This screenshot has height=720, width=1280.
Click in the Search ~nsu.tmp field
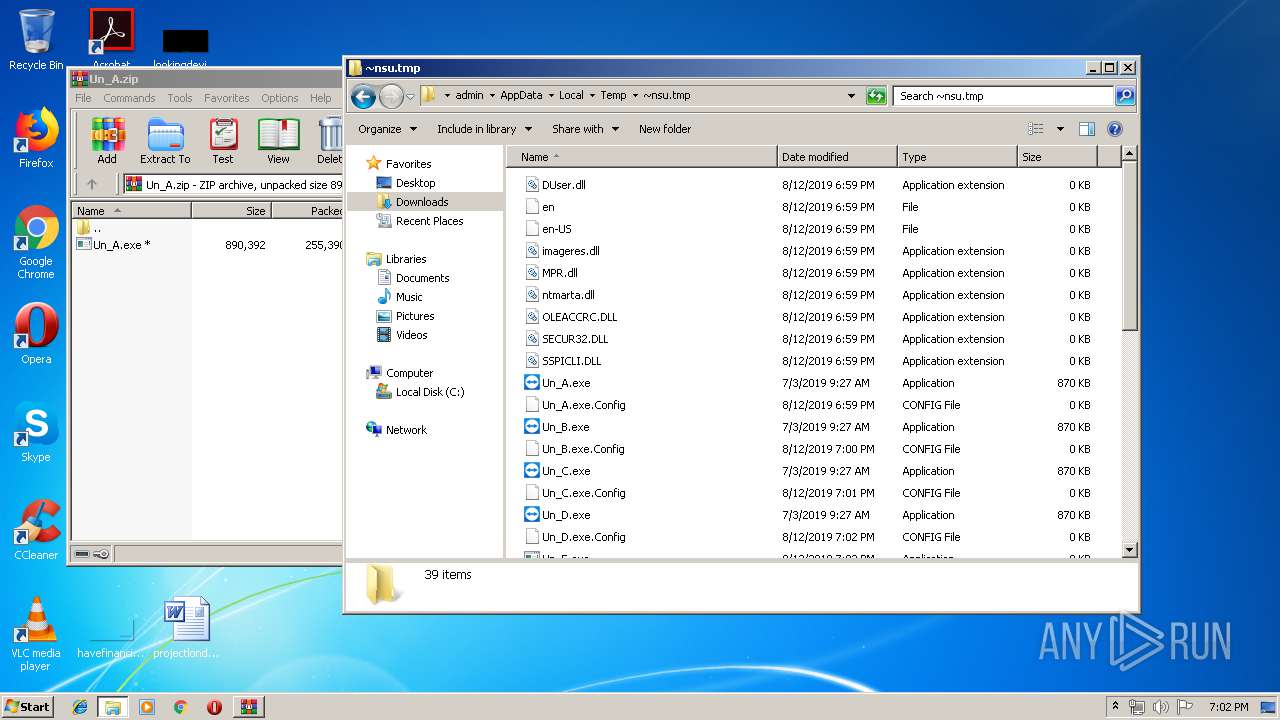1003,96
